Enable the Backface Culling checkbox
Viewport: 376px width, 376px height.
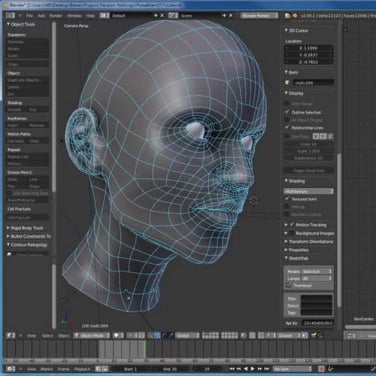tap(287, 214)
